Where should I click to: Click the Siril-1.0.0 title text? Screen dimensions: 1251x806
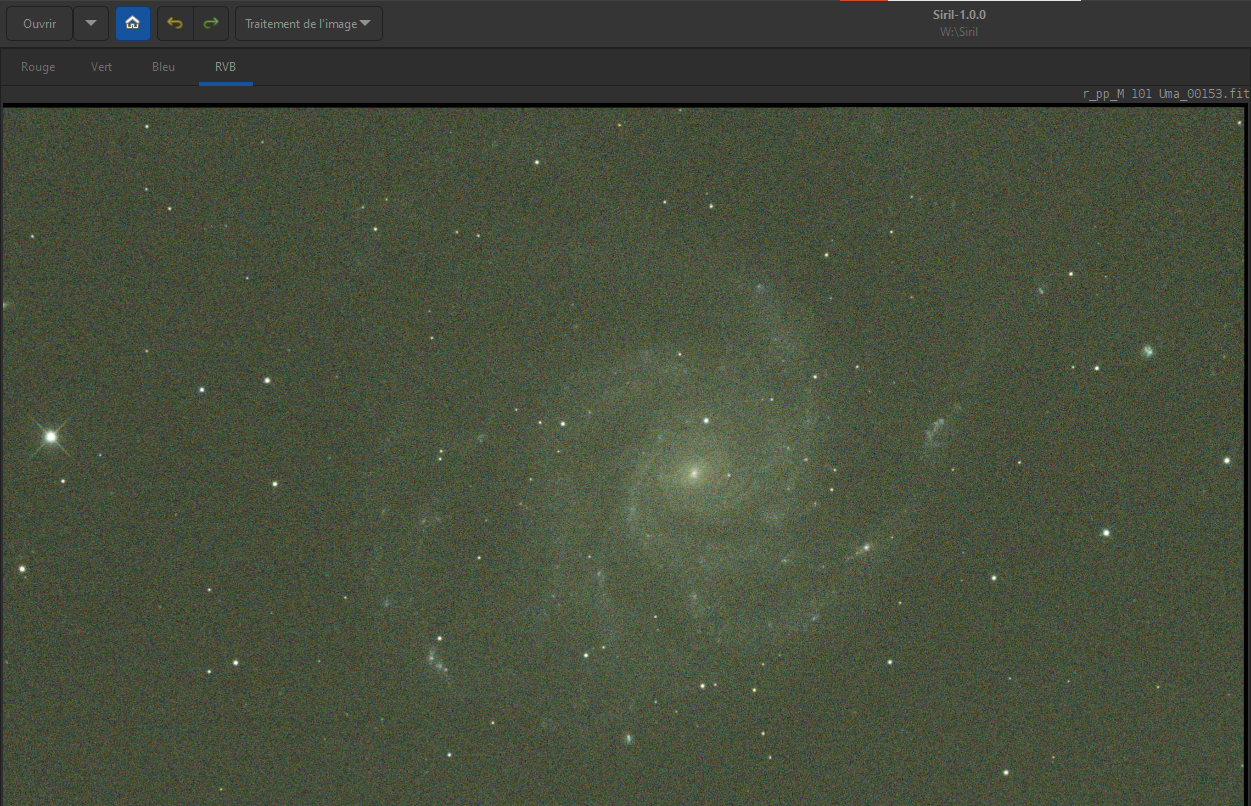point(959,15)
